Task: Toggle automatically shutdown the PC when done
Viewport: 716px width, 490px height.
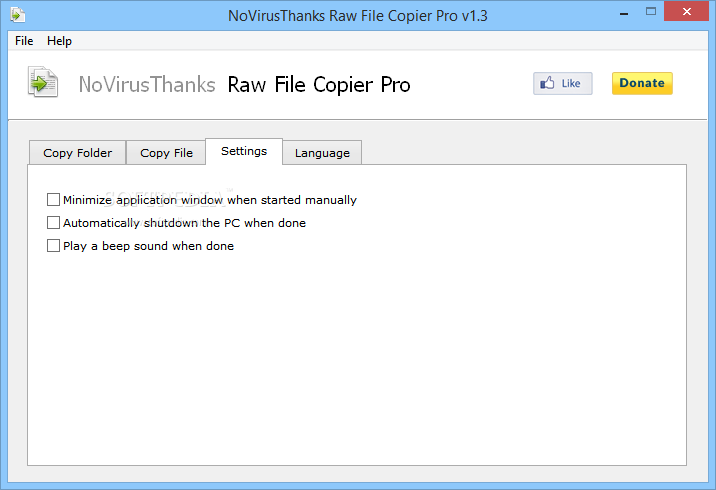Action: [x=53, y=222]
